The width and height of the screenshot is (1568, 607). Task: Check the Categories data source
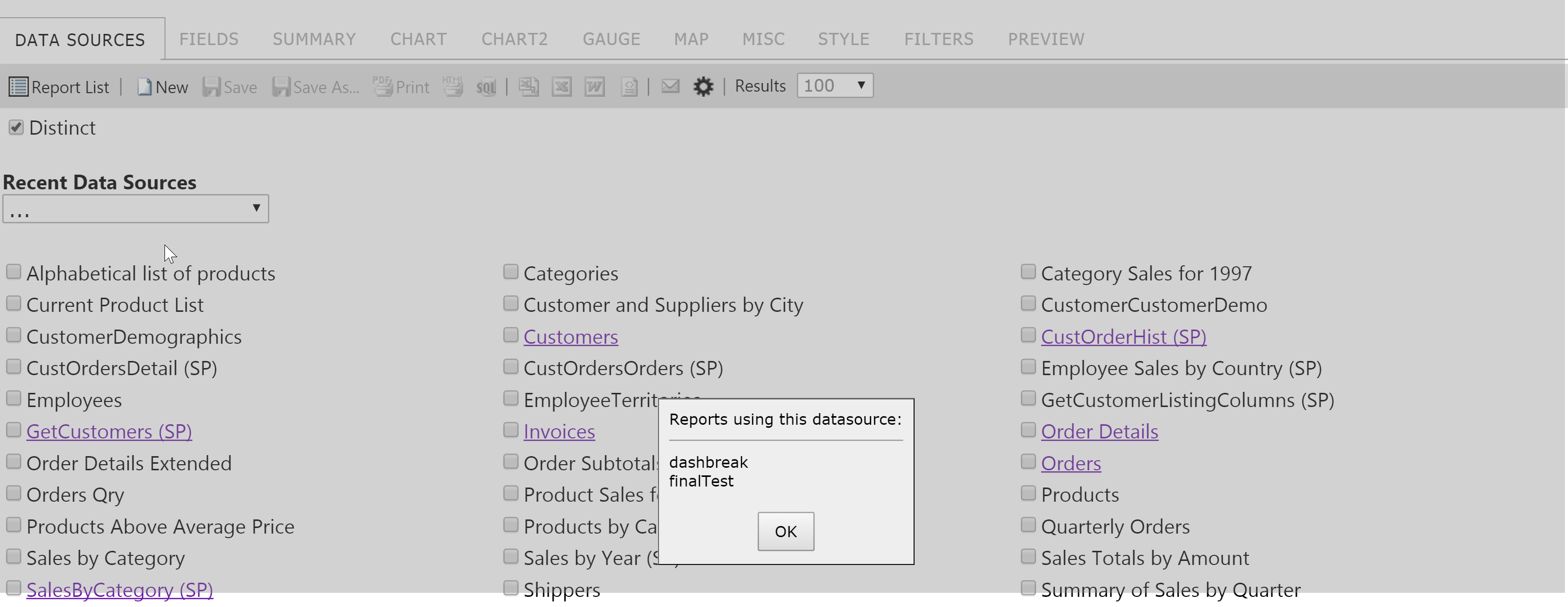click(511, 271)
